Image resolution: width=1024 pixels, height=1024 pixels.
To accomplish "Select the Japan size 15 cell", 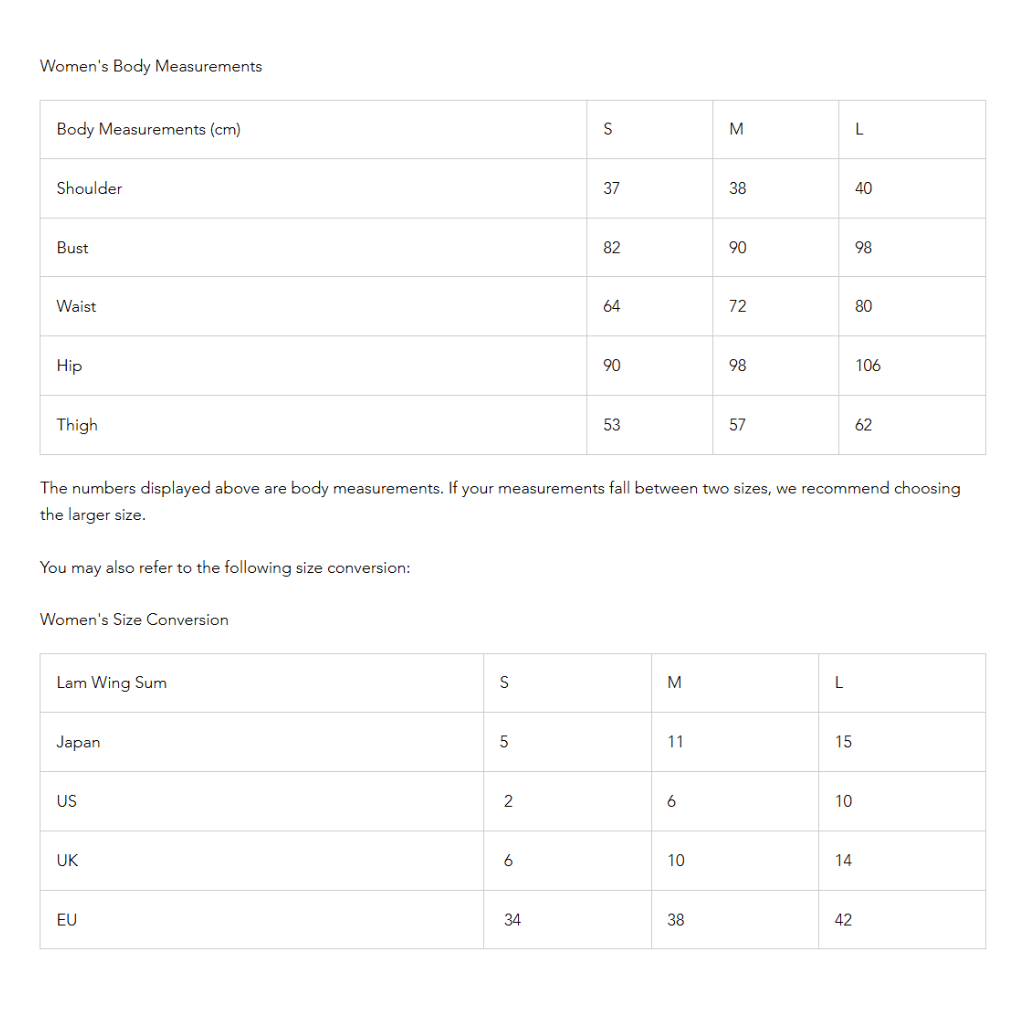I will 843,742.
